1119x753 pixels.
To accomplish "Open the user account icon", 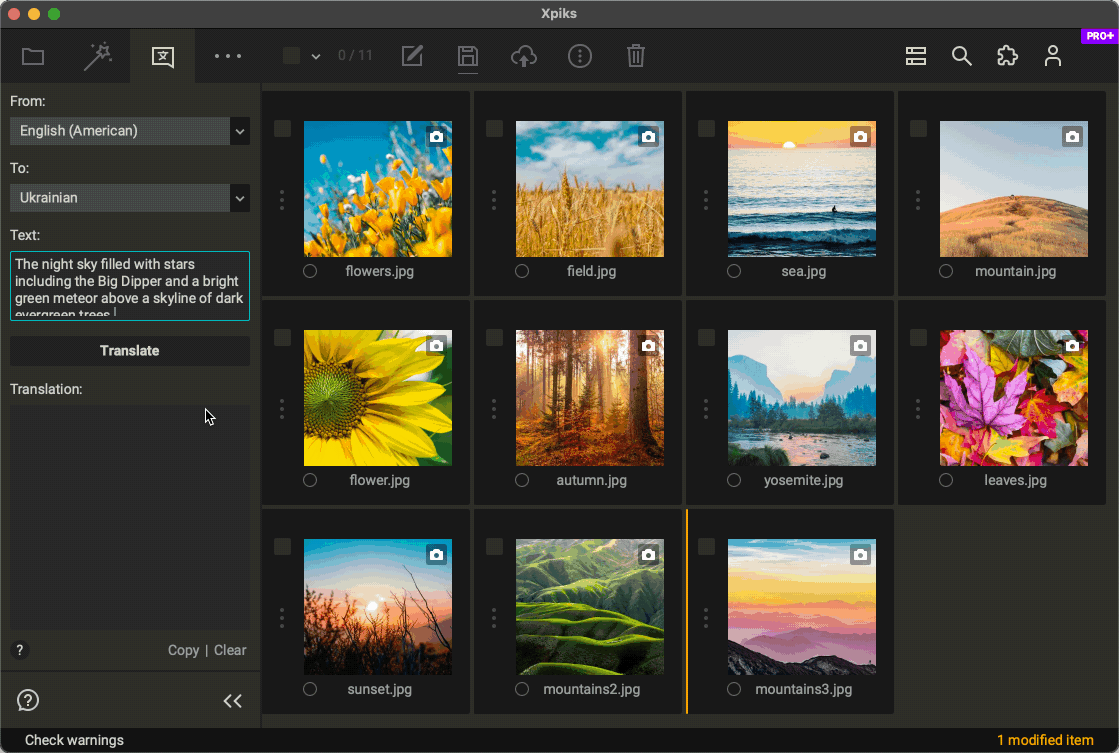I will coord(1052,56).
